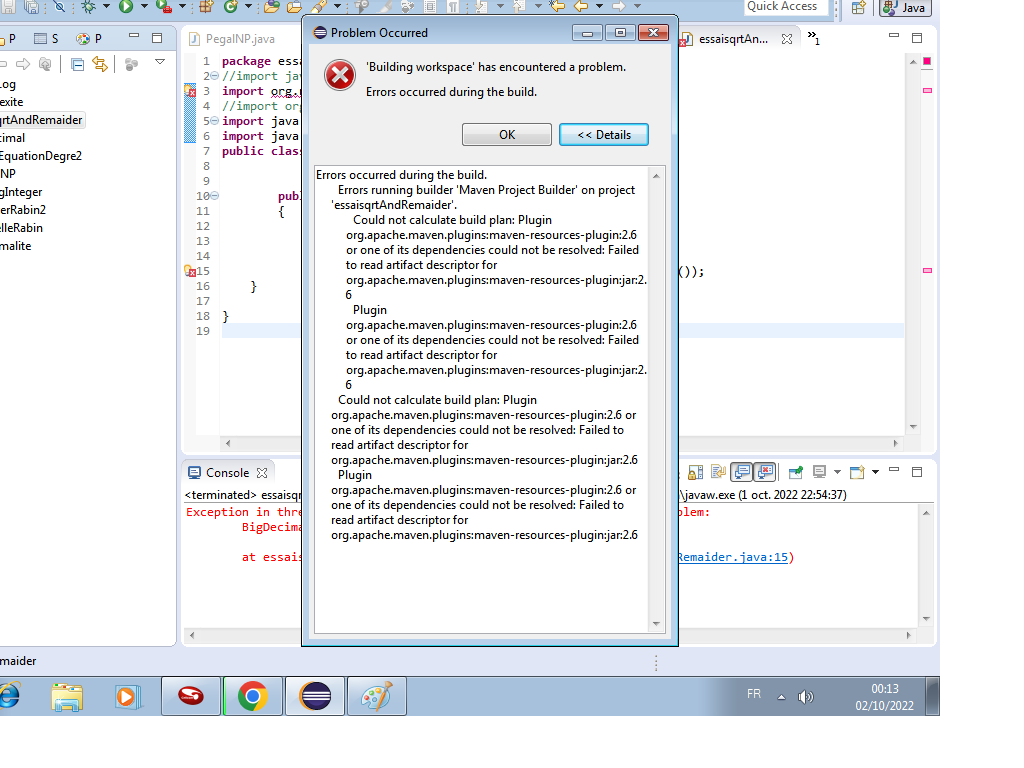The width and height of the screenshot is (1024, 768).
Task: Open the Open Console dropdown arrow
Action: coord(875,472)
